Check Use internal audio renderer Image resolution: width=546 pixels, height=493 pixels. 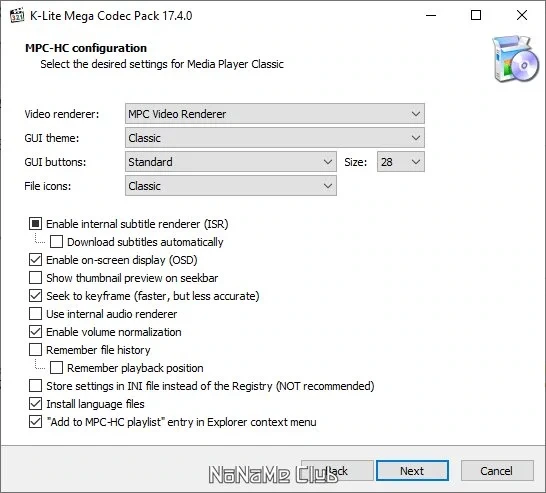coord(36,314)
